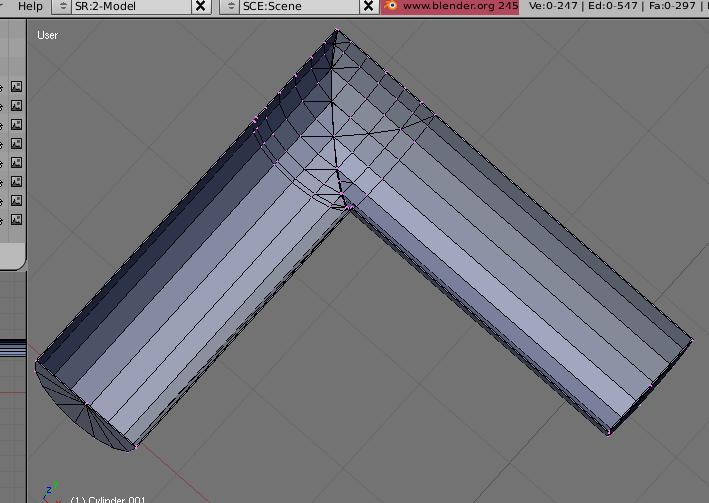Delete SCE:Scene with its X button

pyautogui.click(x=369, y=6)
